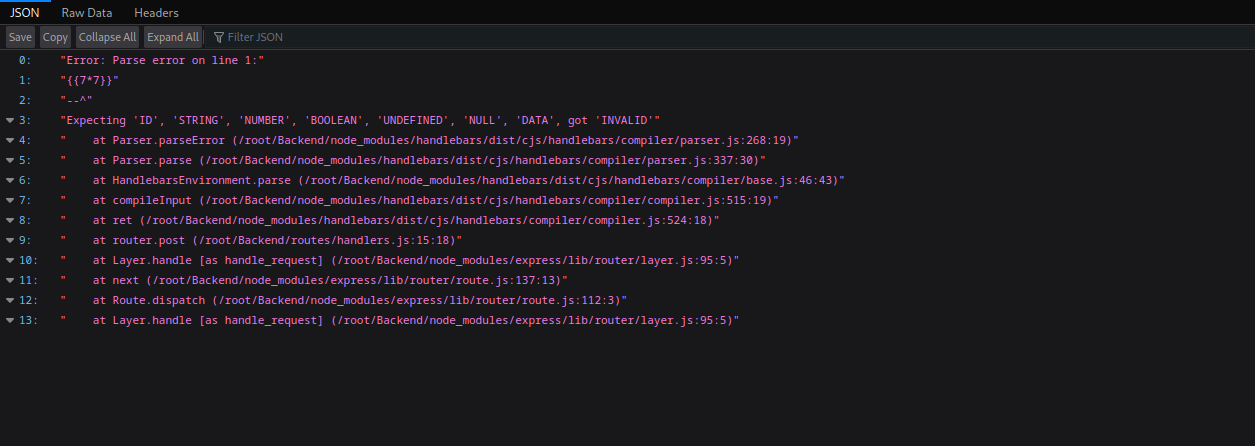Toggle the arrow beside row 9 router.post
1255x446 pixels.
click(x=10, y=240)
